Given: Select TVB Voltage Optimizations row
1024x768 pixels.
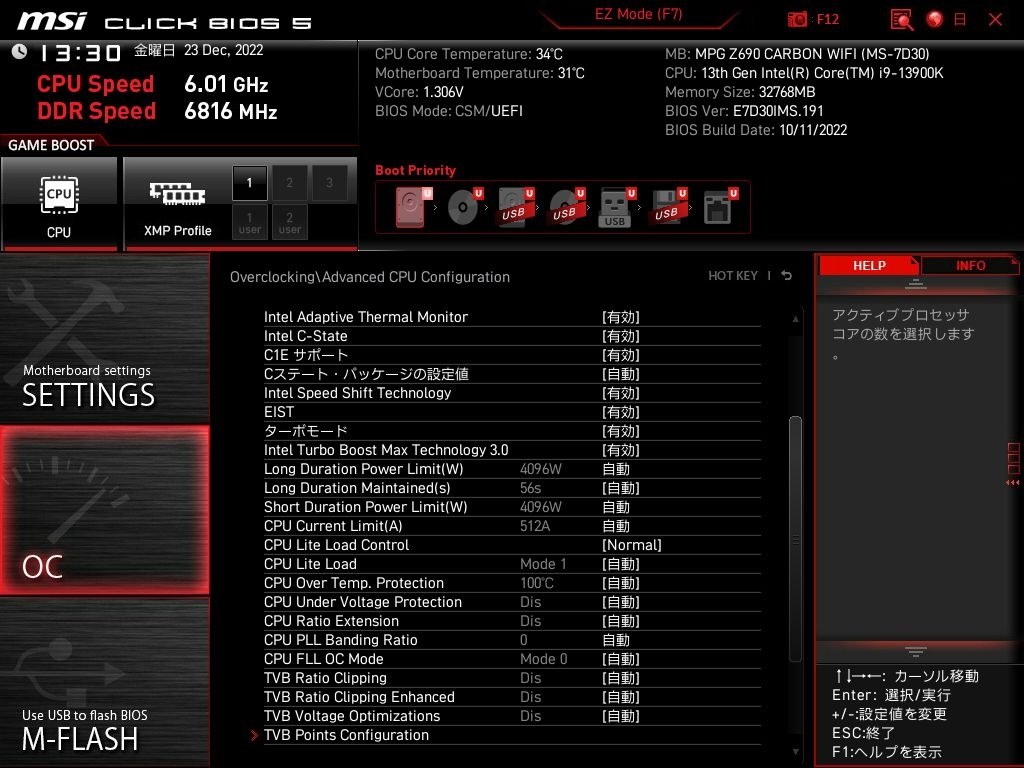Looking at the screenshot, I should (512, 716).
